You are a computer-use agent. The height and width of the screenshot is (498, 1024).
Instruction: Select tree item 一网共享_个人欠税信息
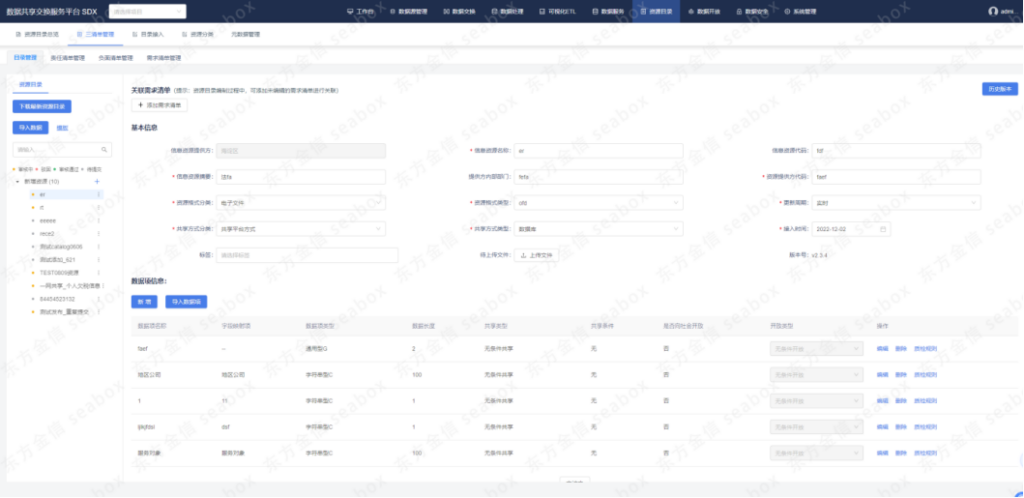point(70,285)
